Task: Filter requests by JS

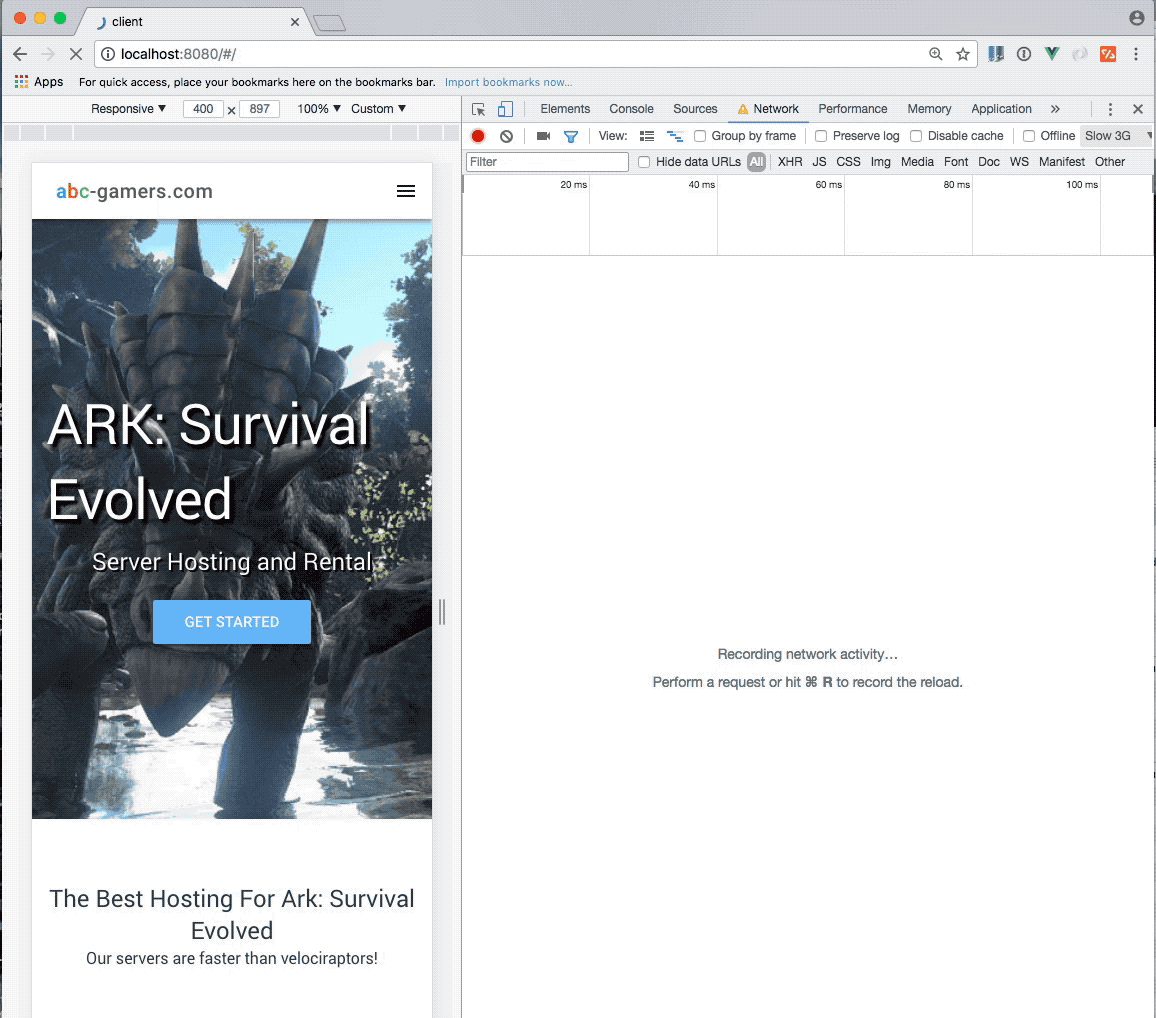Action: [819, 161]
